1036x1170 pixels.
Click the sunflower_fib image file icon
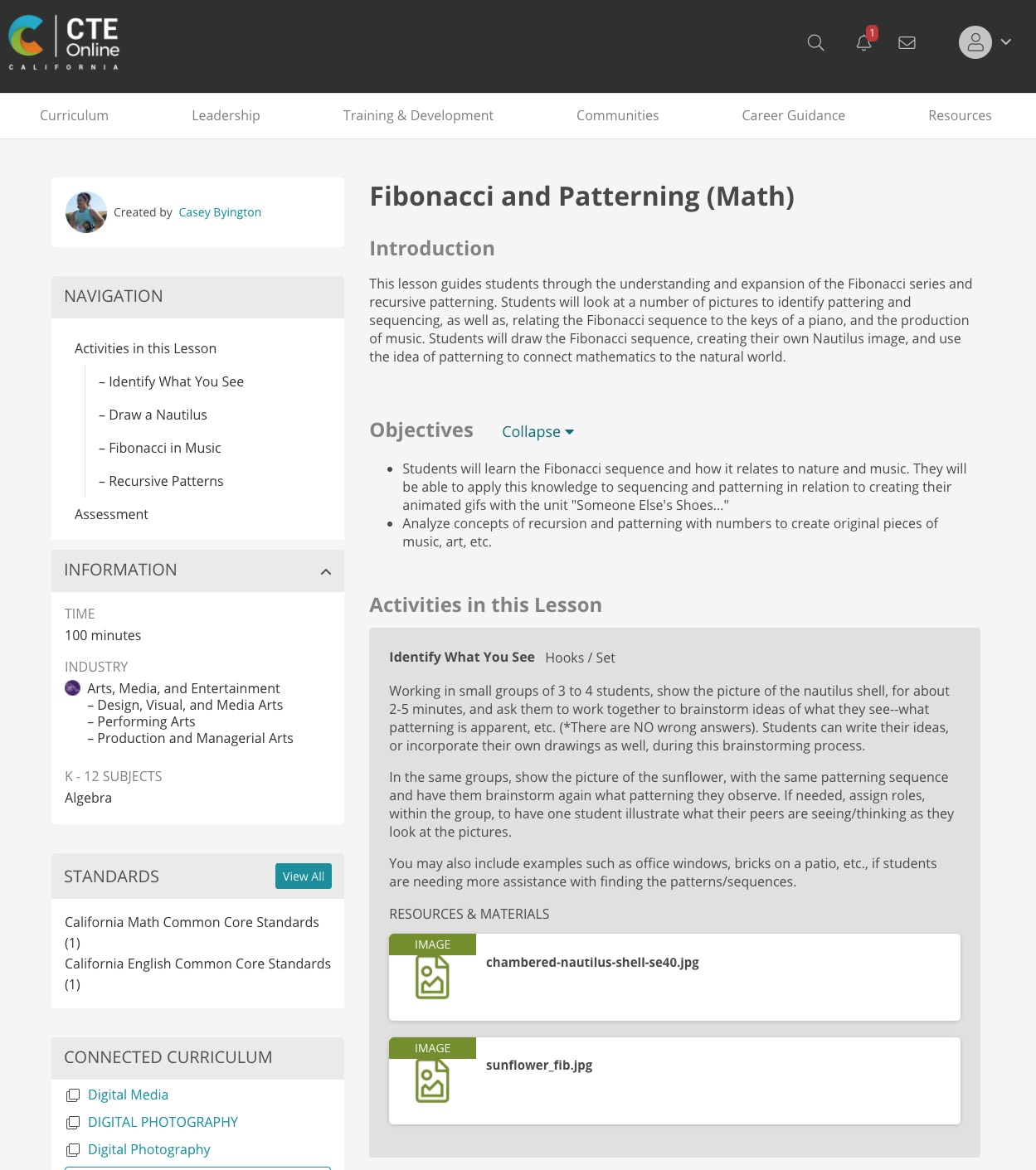point(432,1080)
